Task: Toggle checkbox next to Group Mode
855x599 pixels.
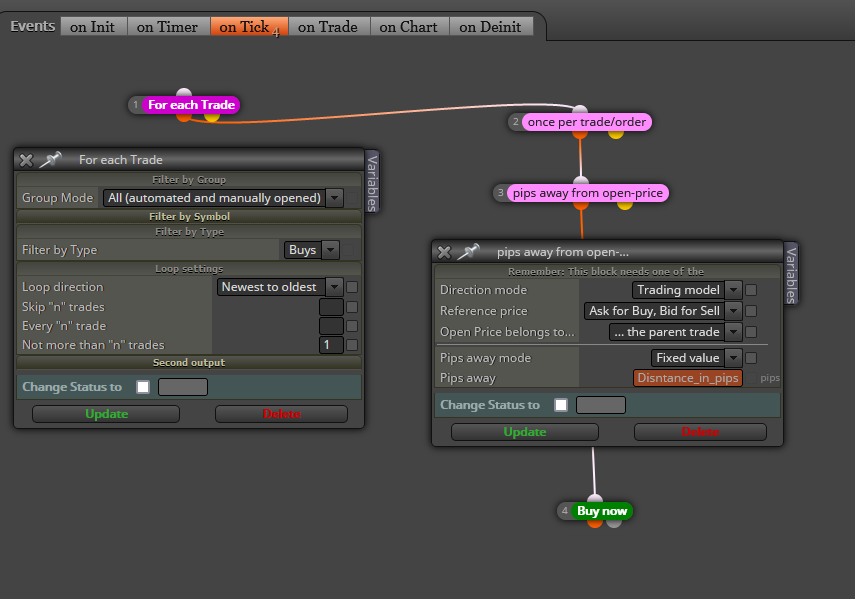Action: pyautogui.click(x=352, y=198)
